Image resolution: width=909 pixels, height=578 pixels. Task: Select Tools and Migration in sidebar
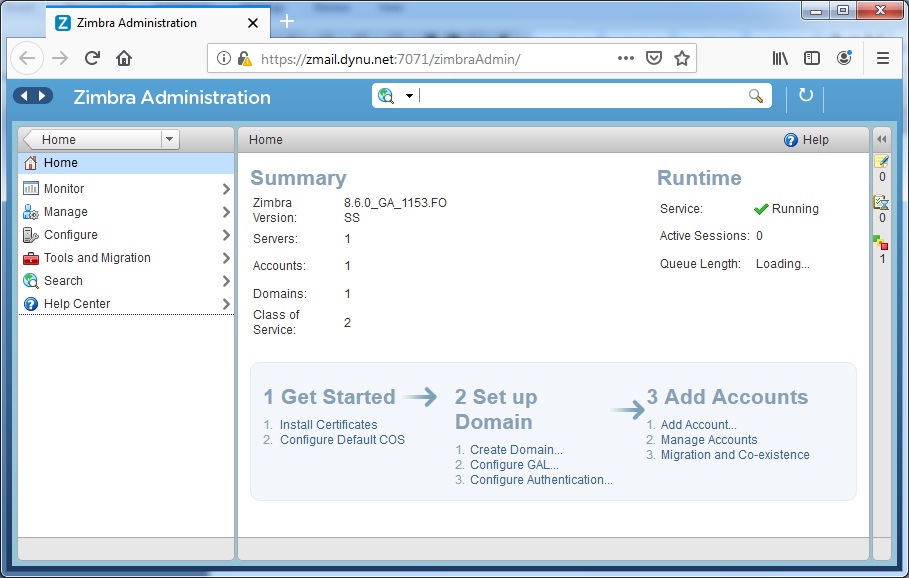[126, 258]
